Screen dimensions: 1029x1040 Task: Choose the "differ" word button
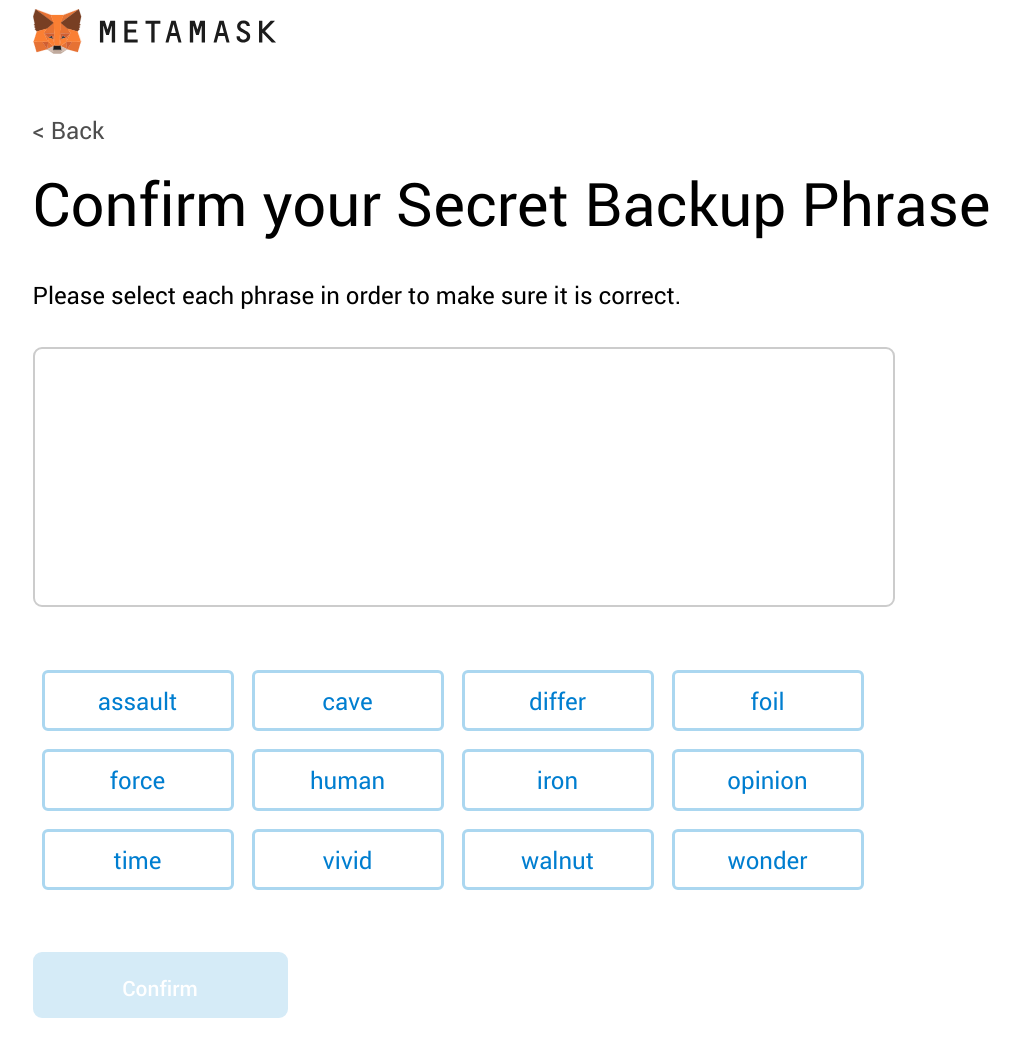click(x=558, y=701)
